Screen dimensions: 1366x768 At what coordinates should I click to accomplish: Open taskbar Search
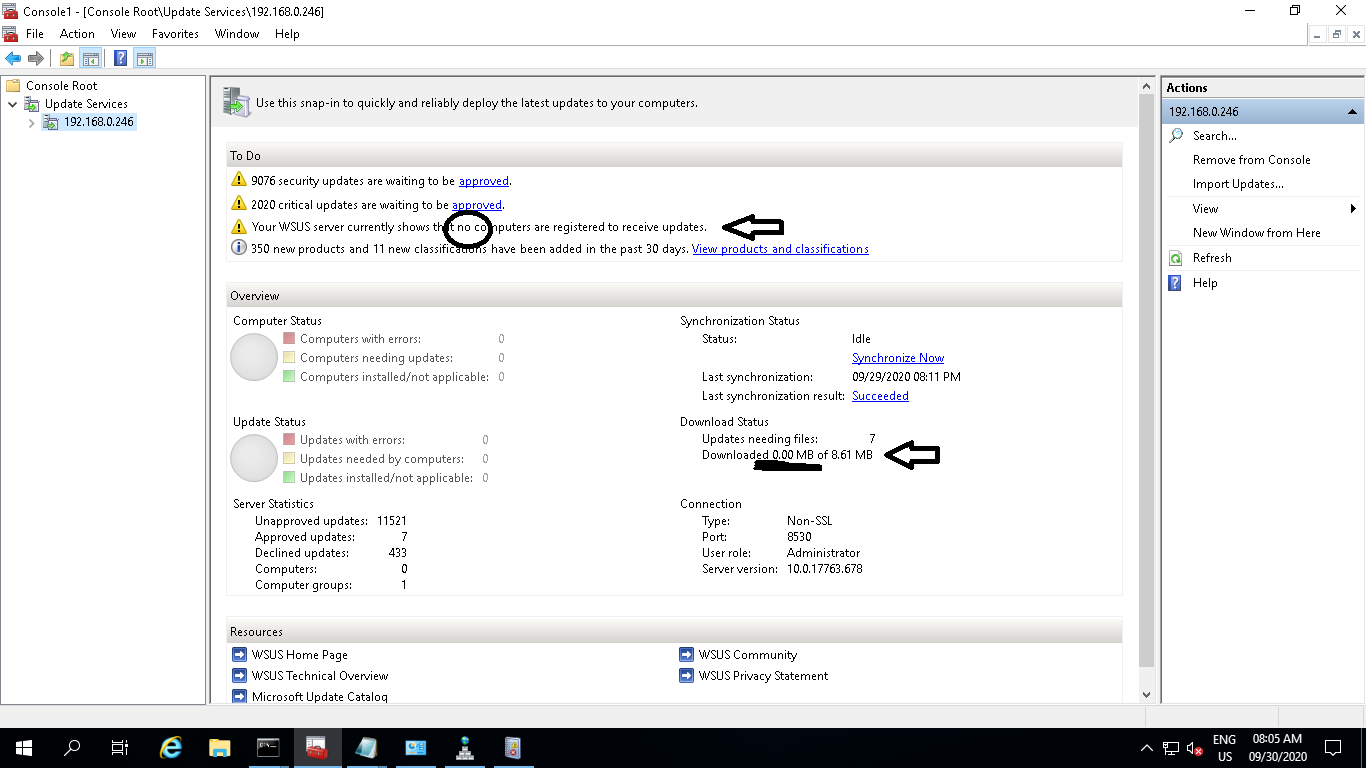point(72,748)
